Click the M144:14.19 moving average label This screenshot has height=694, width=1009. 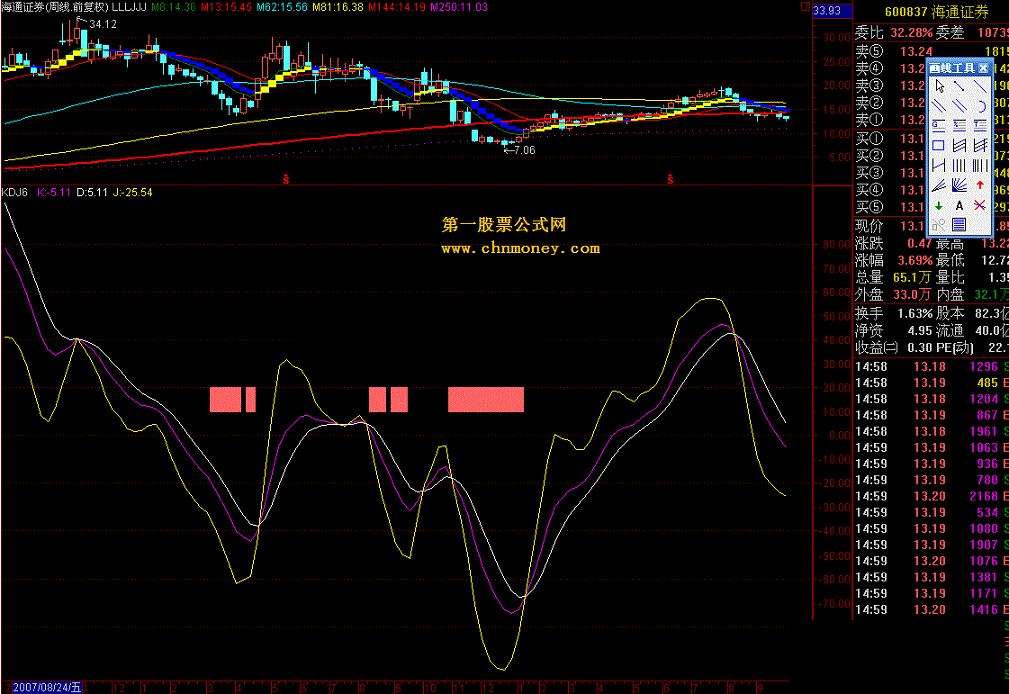tap(396, 7)
